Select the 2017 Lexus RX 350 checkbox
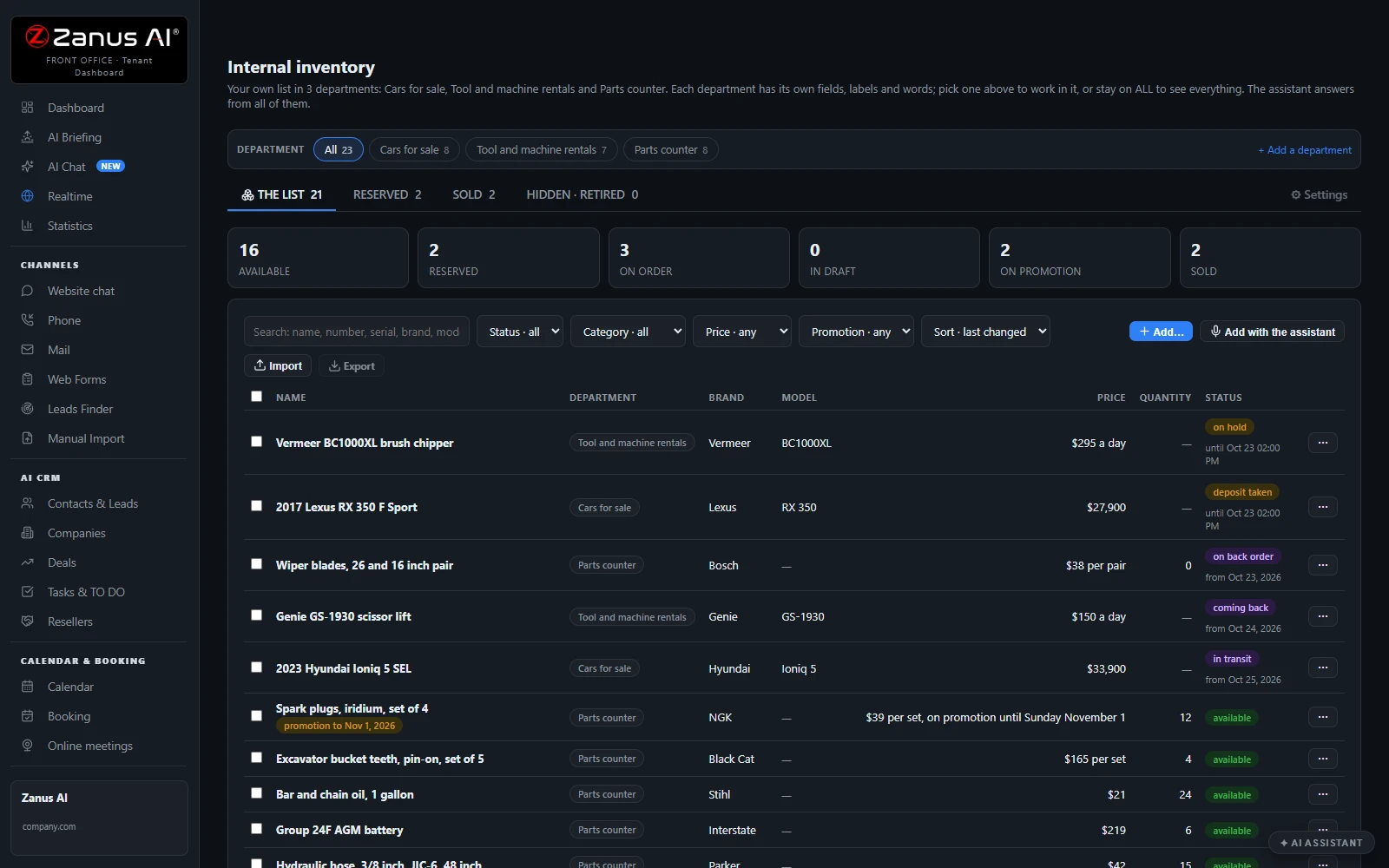This screenshot has width=1389, height=868. pyautogui.click(x=256, y=506)
